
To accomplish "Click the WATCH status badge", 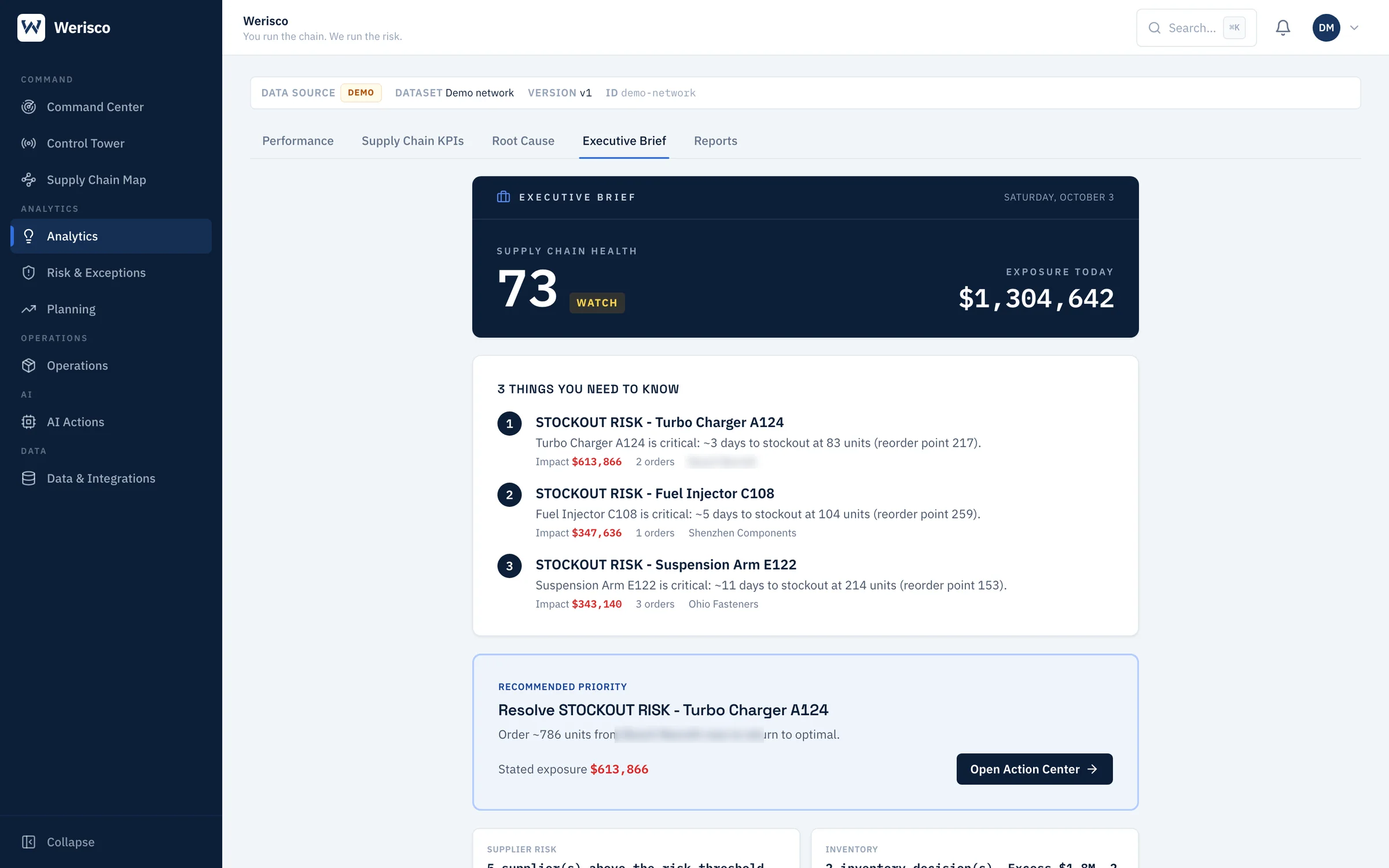I will coord(597,303).
